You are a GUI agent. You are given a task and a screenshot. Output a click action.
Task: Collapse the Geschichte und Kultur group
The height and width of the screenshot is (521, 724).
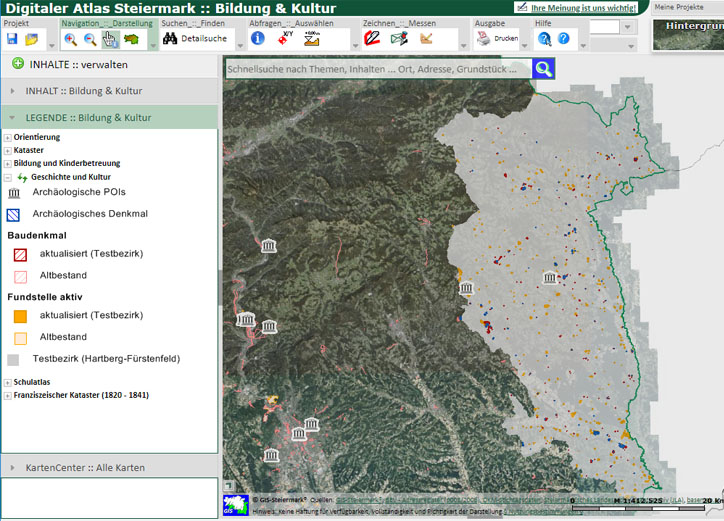[x=8, y=177]
